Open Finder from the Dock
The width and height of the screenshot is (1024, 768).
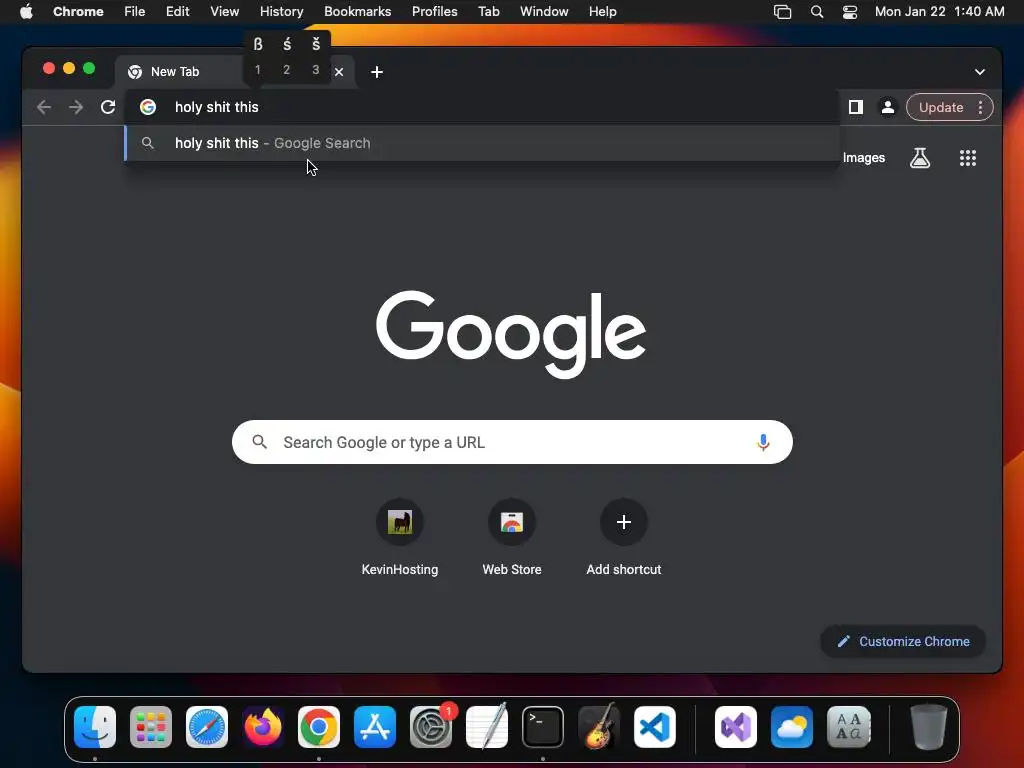coord(95,727)
